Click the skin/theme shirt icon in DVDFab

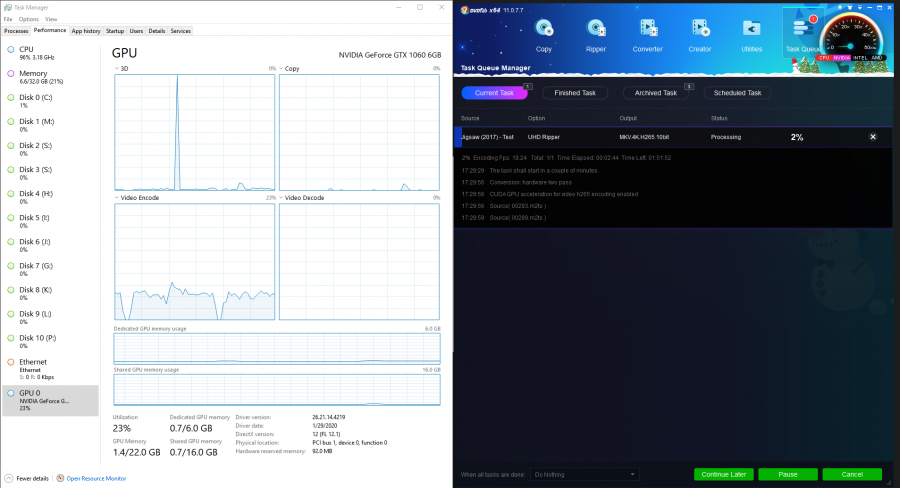(849, 8)
